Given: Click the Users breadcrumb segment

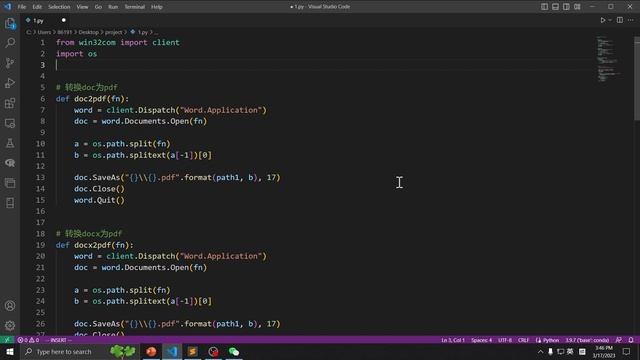Looking at the screenshot, I should (x=44, y=32).
